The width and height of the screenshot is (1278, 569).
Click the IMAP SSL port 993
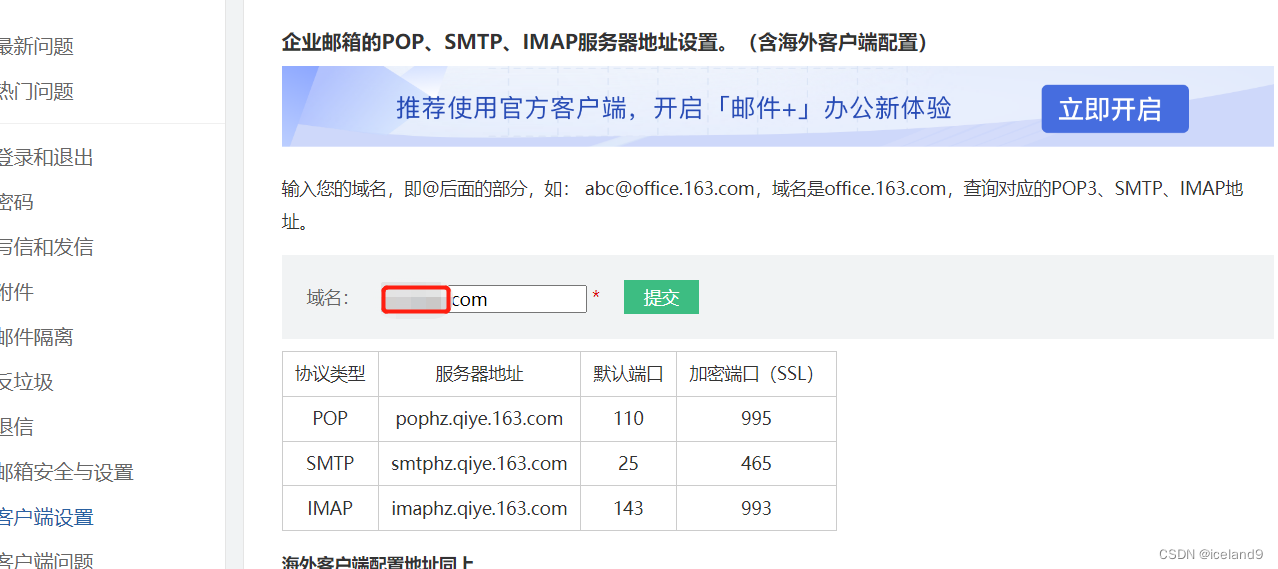pos(756,508)
